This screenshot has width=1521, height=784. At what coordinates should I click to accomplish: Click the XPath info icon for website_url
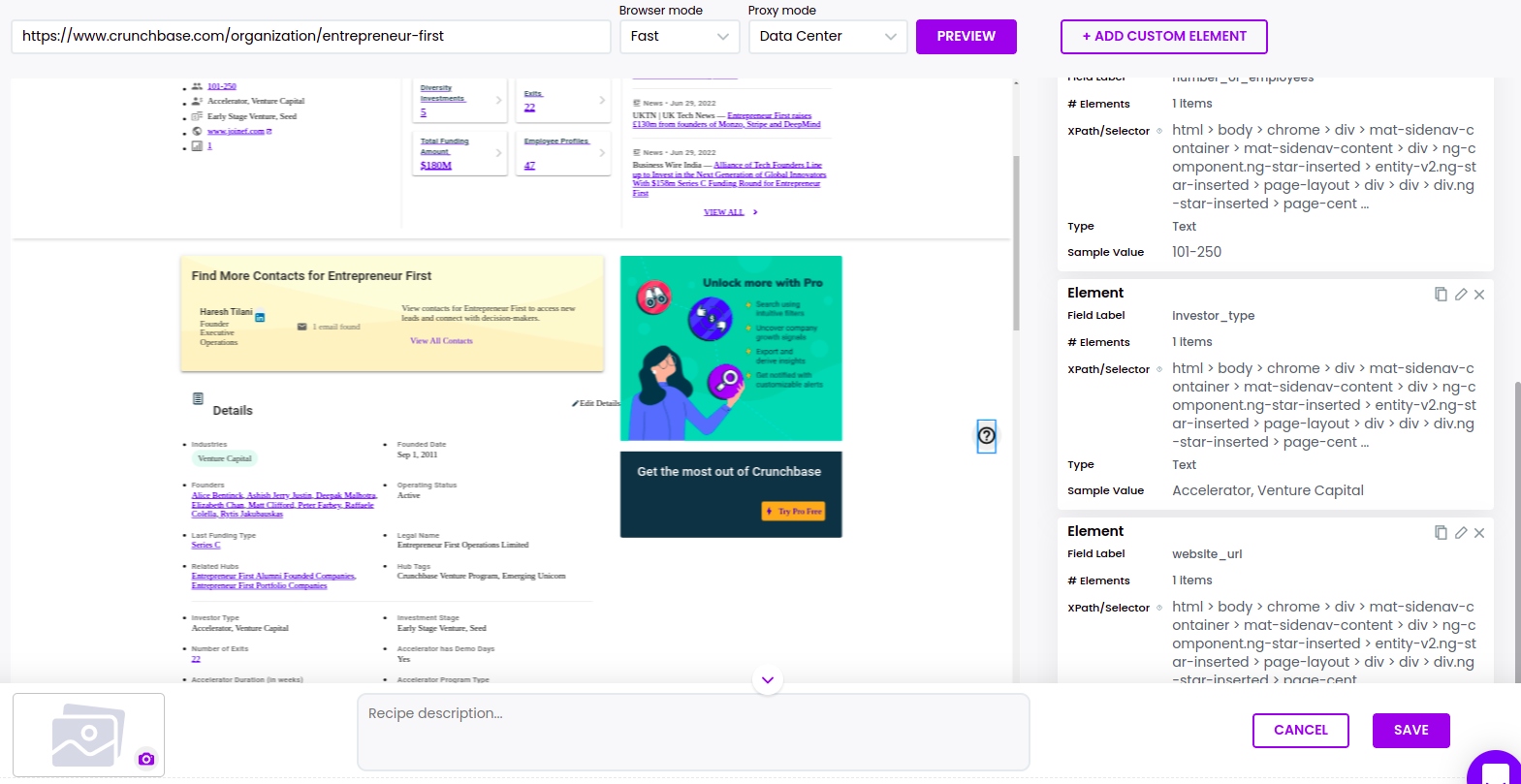(x=1159, y=609)
